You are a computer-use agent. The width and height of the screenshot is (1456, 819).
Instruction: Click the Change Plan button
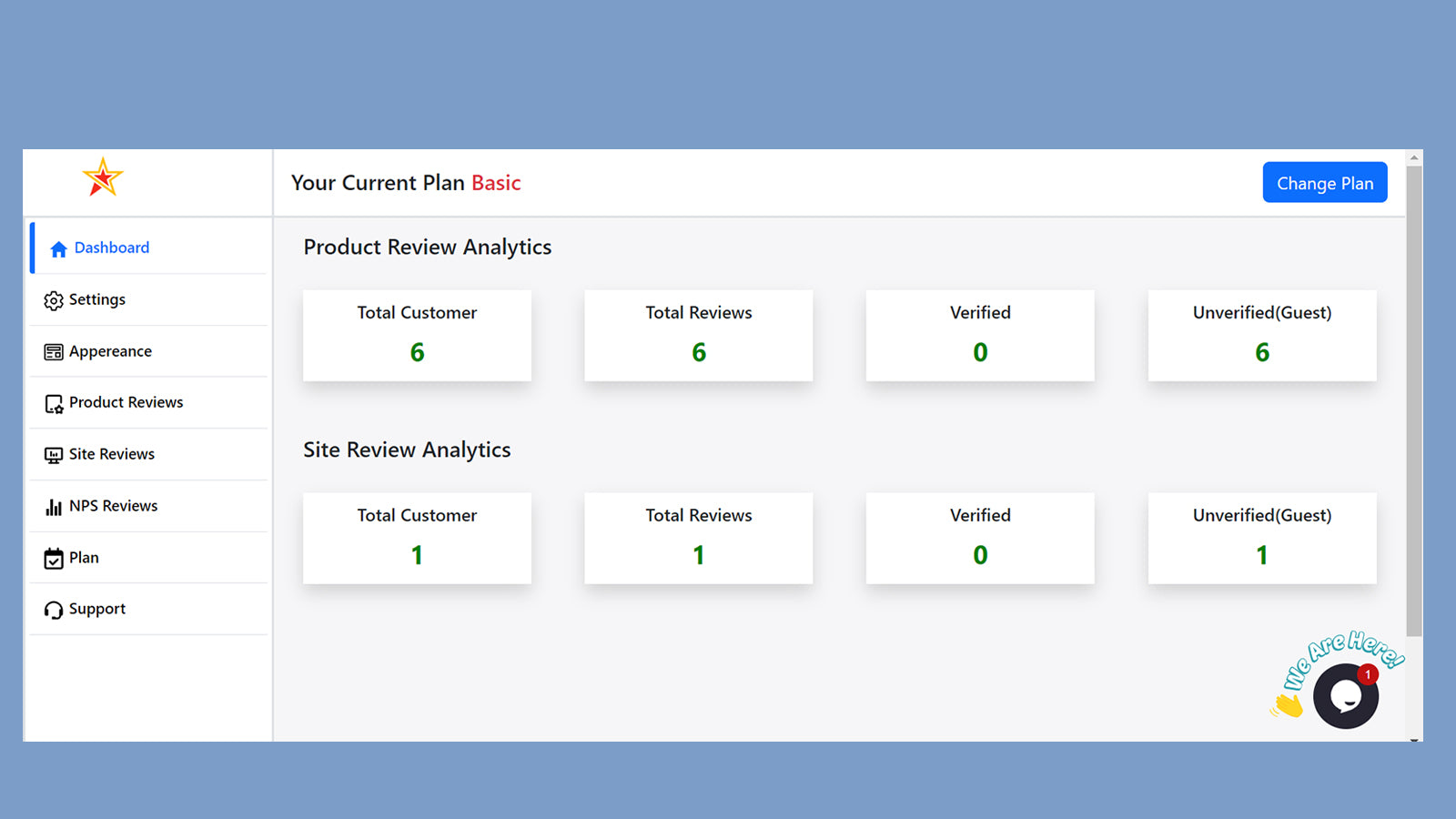click(x=1325, y=183)
